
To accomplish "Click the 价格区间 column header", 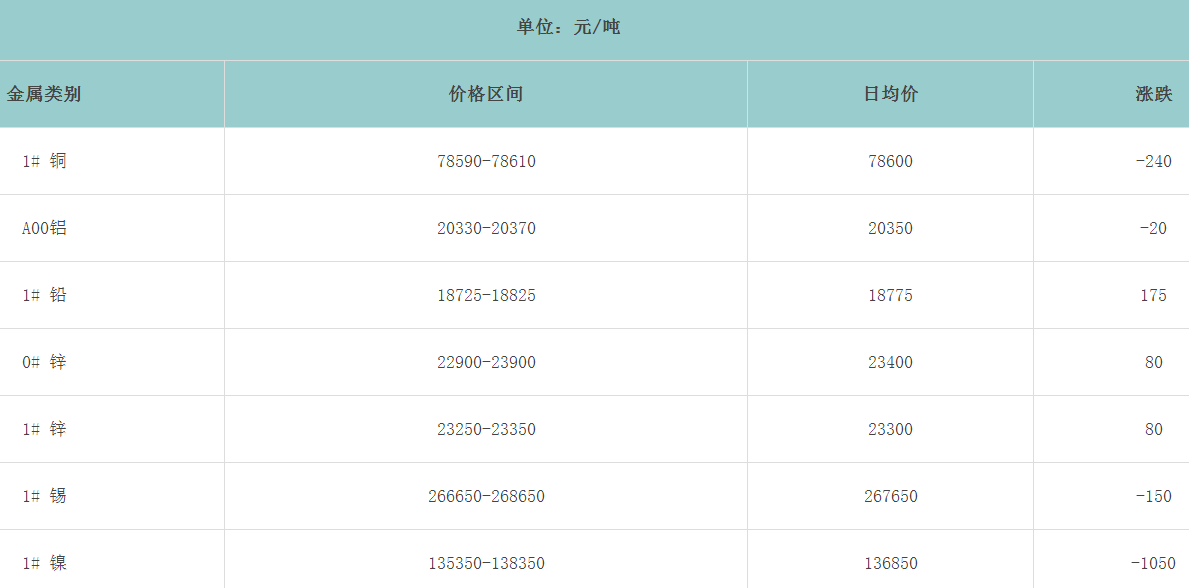I will coord(486,94).
